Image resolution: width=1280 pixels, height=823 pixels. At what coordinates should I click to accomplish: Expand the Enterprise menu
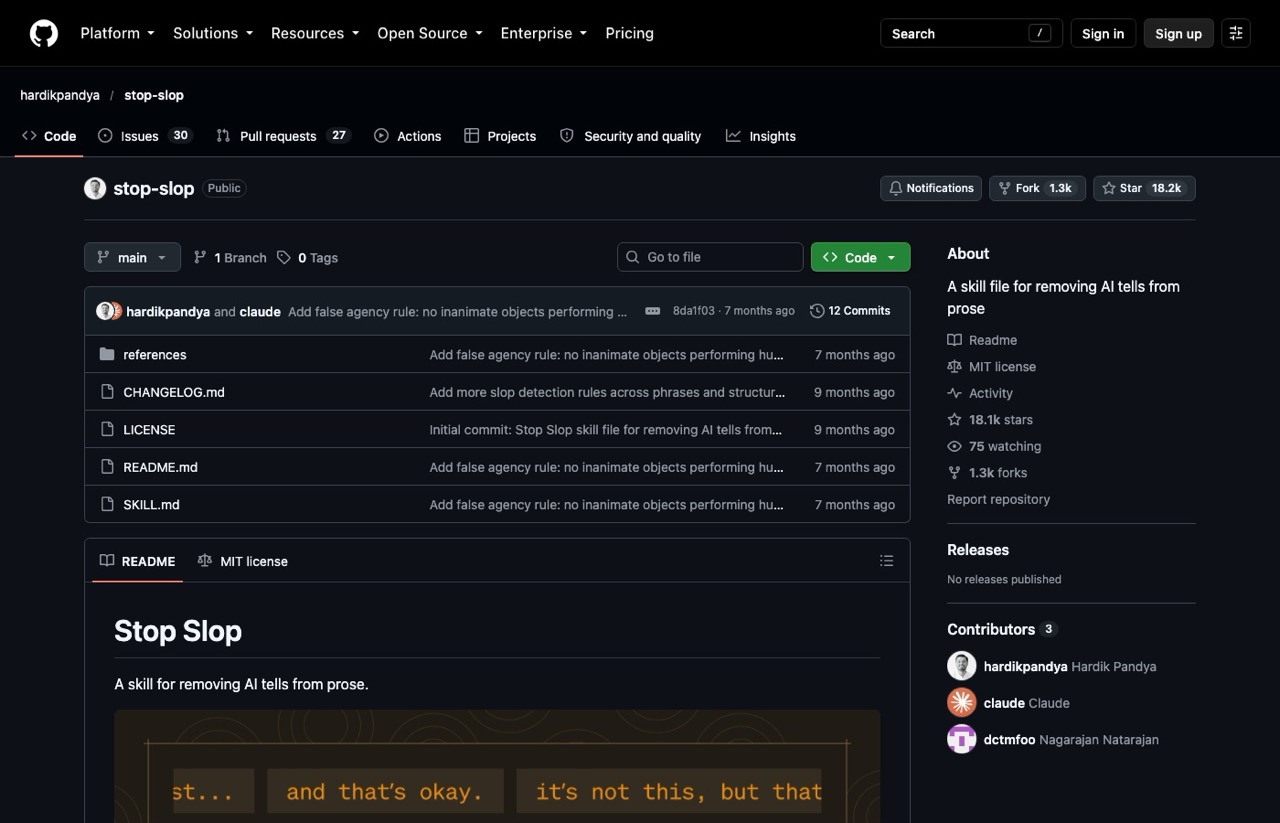coord(544,33)
